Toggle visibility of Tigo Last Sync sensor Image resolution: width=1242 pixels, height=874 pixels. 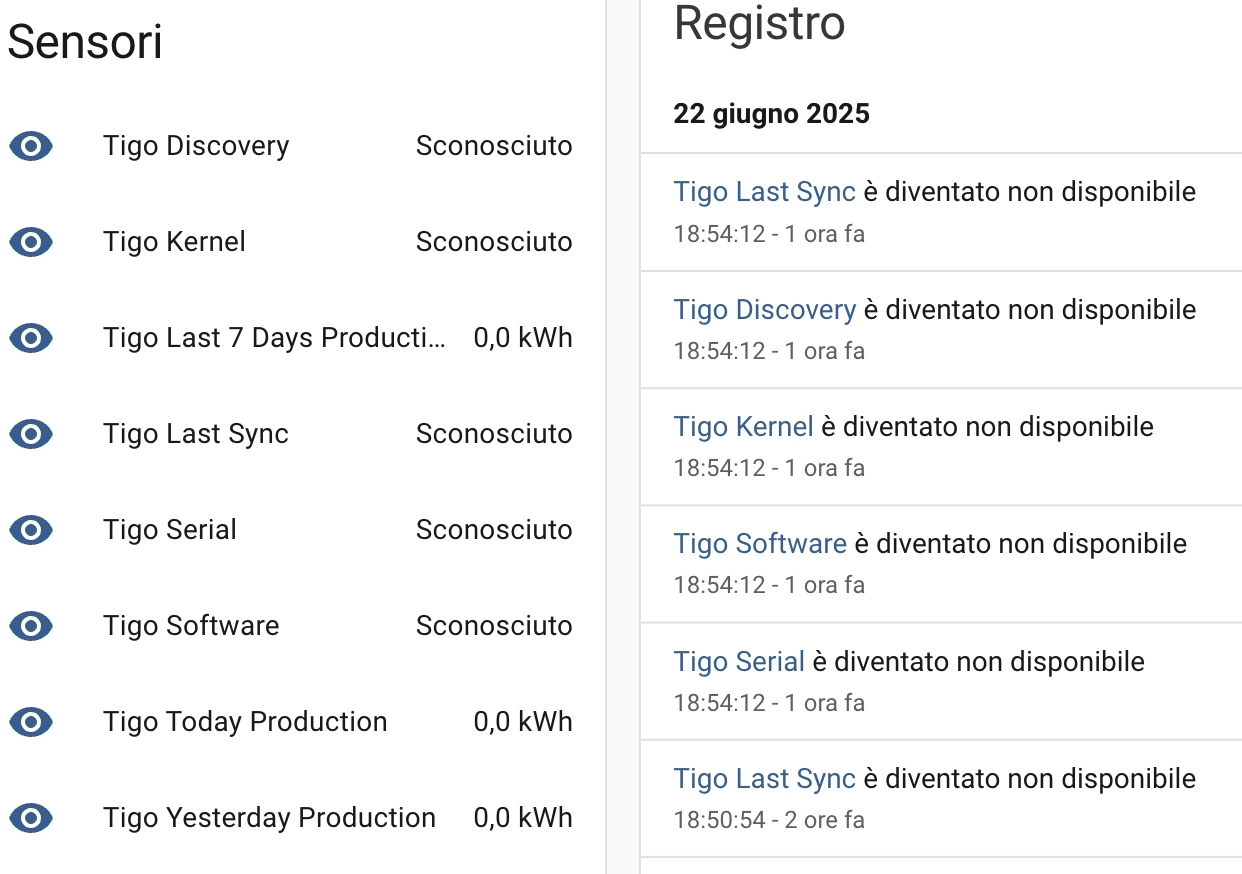[31, 434]
